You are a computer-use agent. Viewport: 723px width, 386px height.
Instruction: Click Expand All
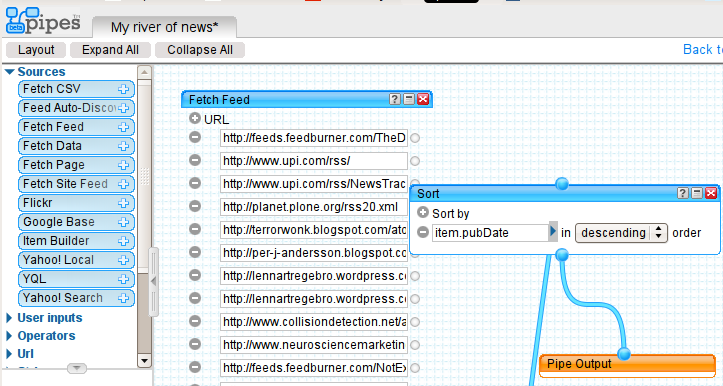click(x=110, y=50)
